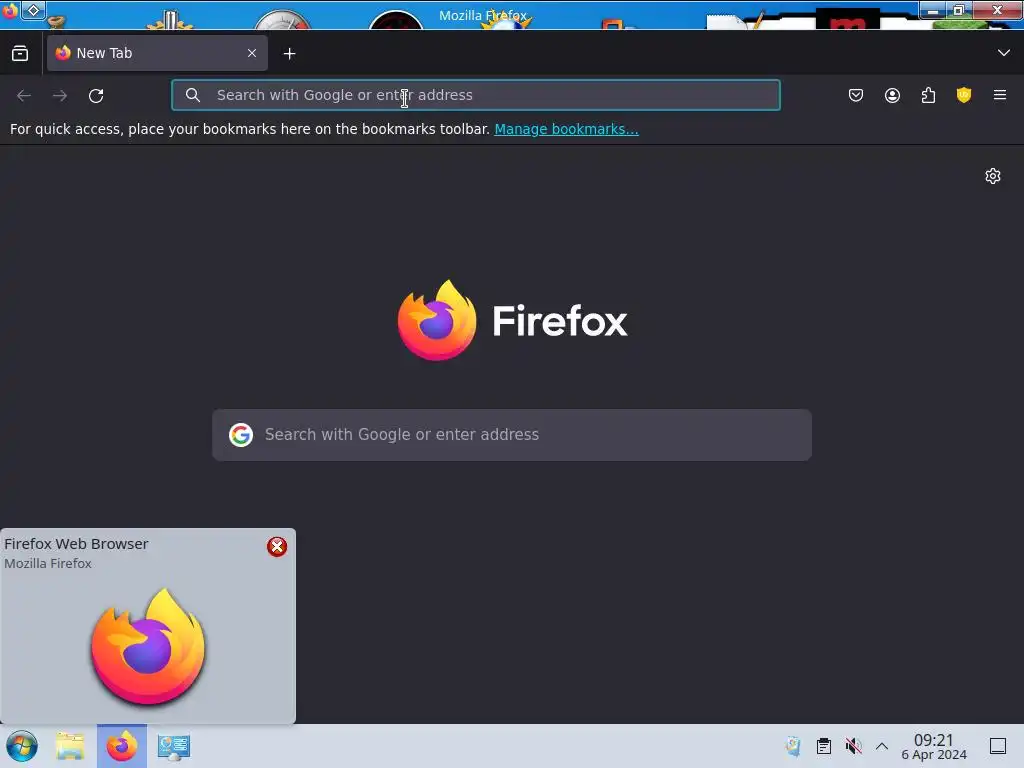1024x768 pixels.
Task: Toggle the on-all-desktops titlebar button
Action: point(33,10)
